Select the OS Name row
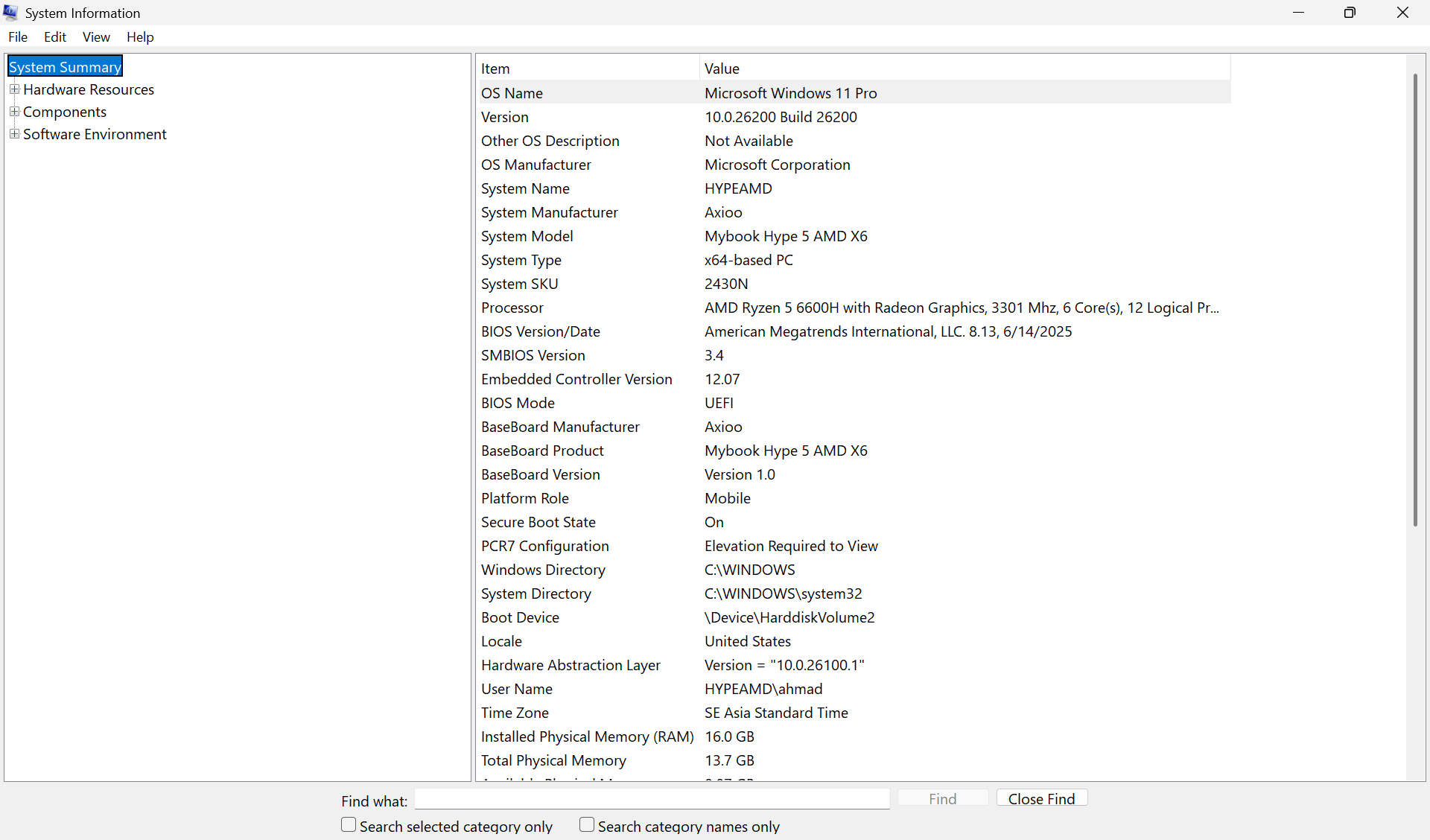This screenshot has width=1430, height=840. pyautogui.click(x=854, y=93)
